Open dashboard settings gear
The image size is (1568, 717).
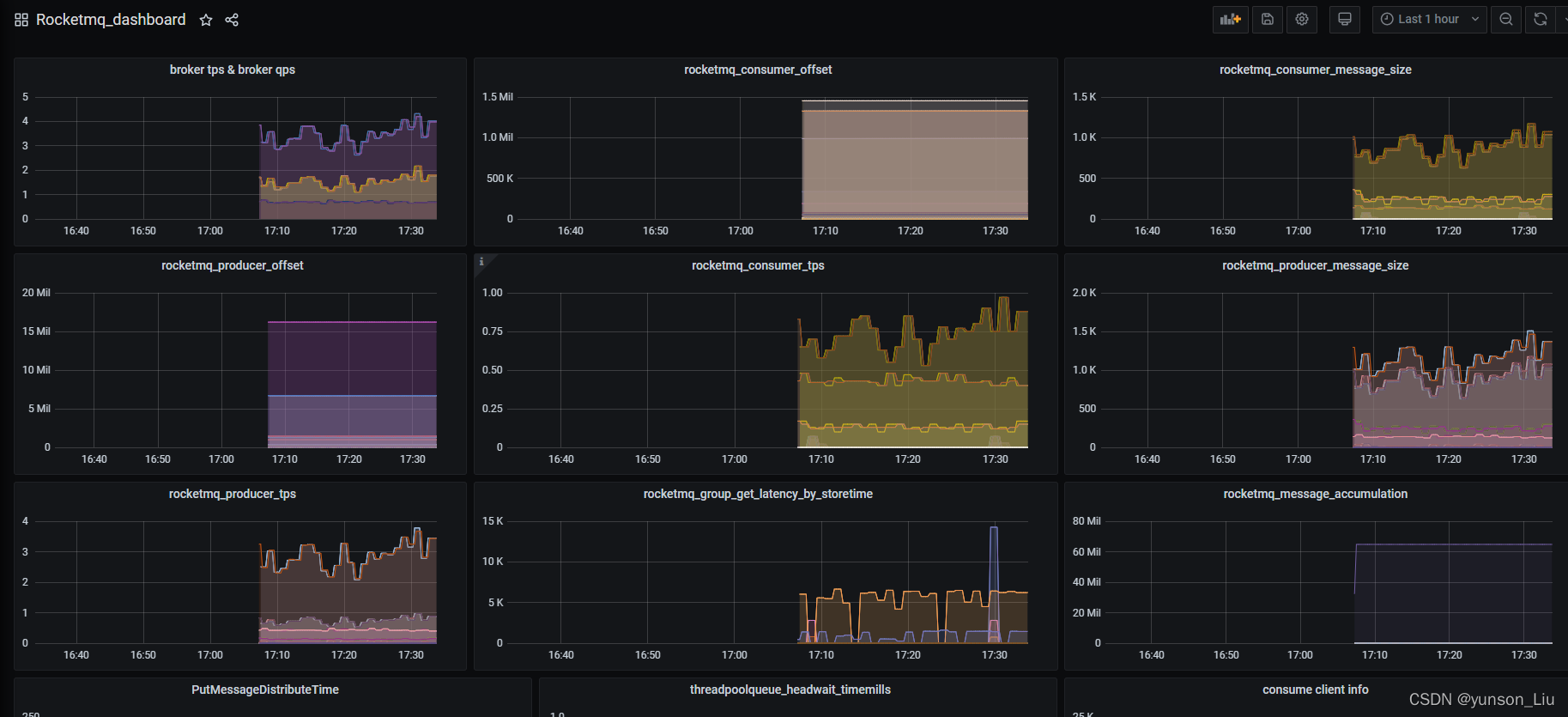[1302, 19]
